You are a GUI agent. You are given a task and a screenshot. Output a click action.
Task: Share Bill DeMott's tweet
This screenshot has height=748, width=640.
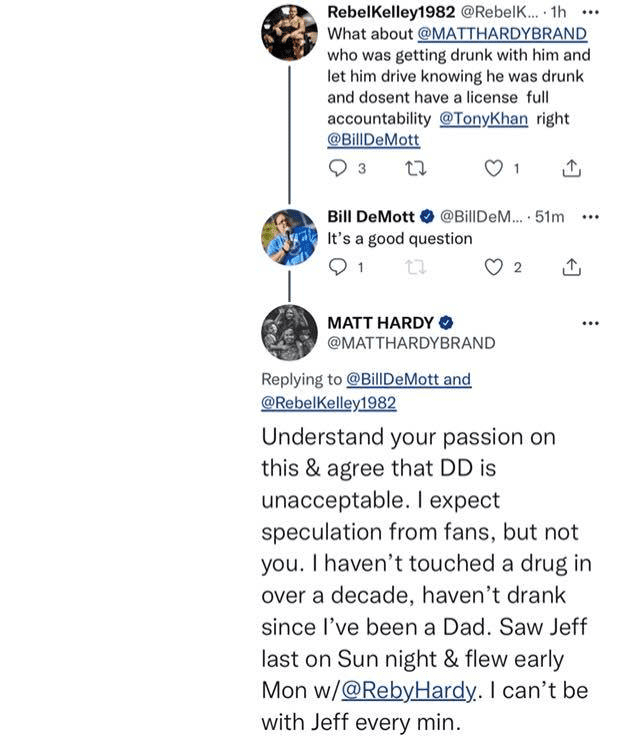[572, 267]
